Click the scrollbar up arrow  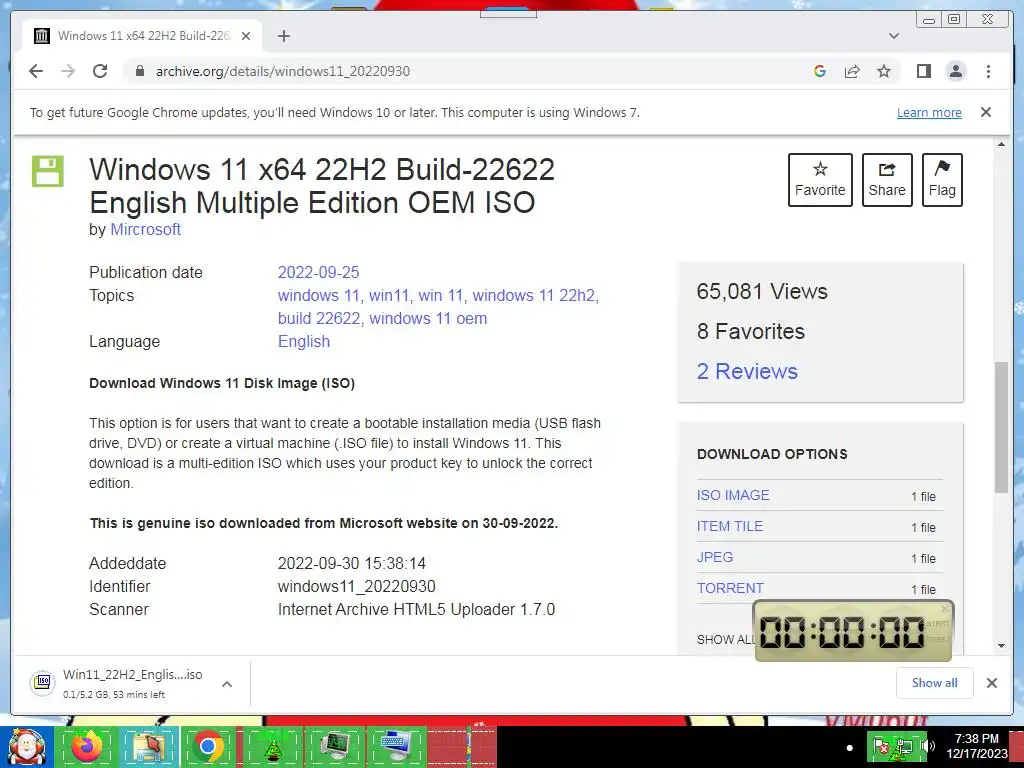point(1001,144)
